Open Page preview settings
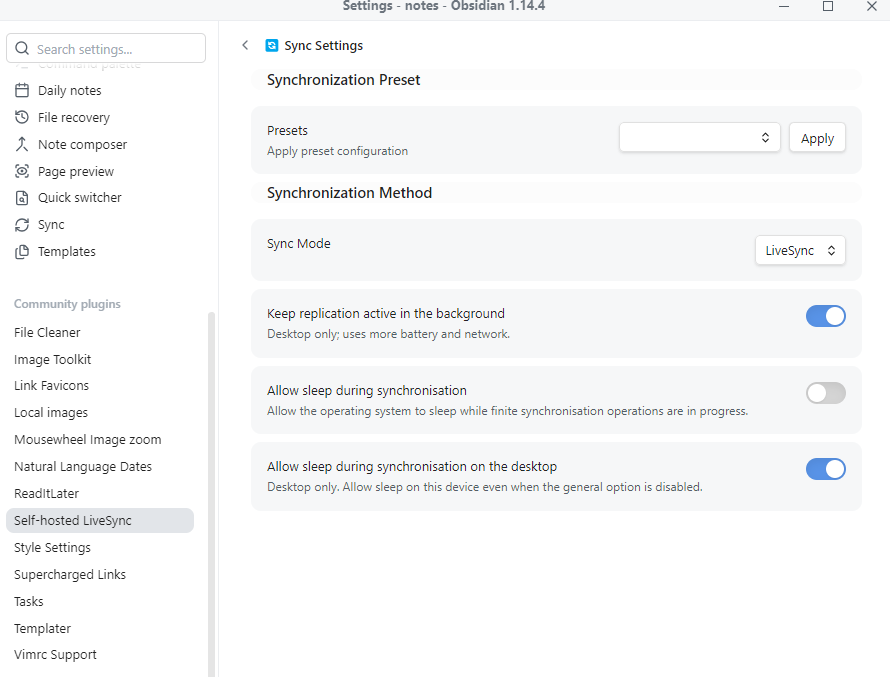890x677 pixels. 100,171
